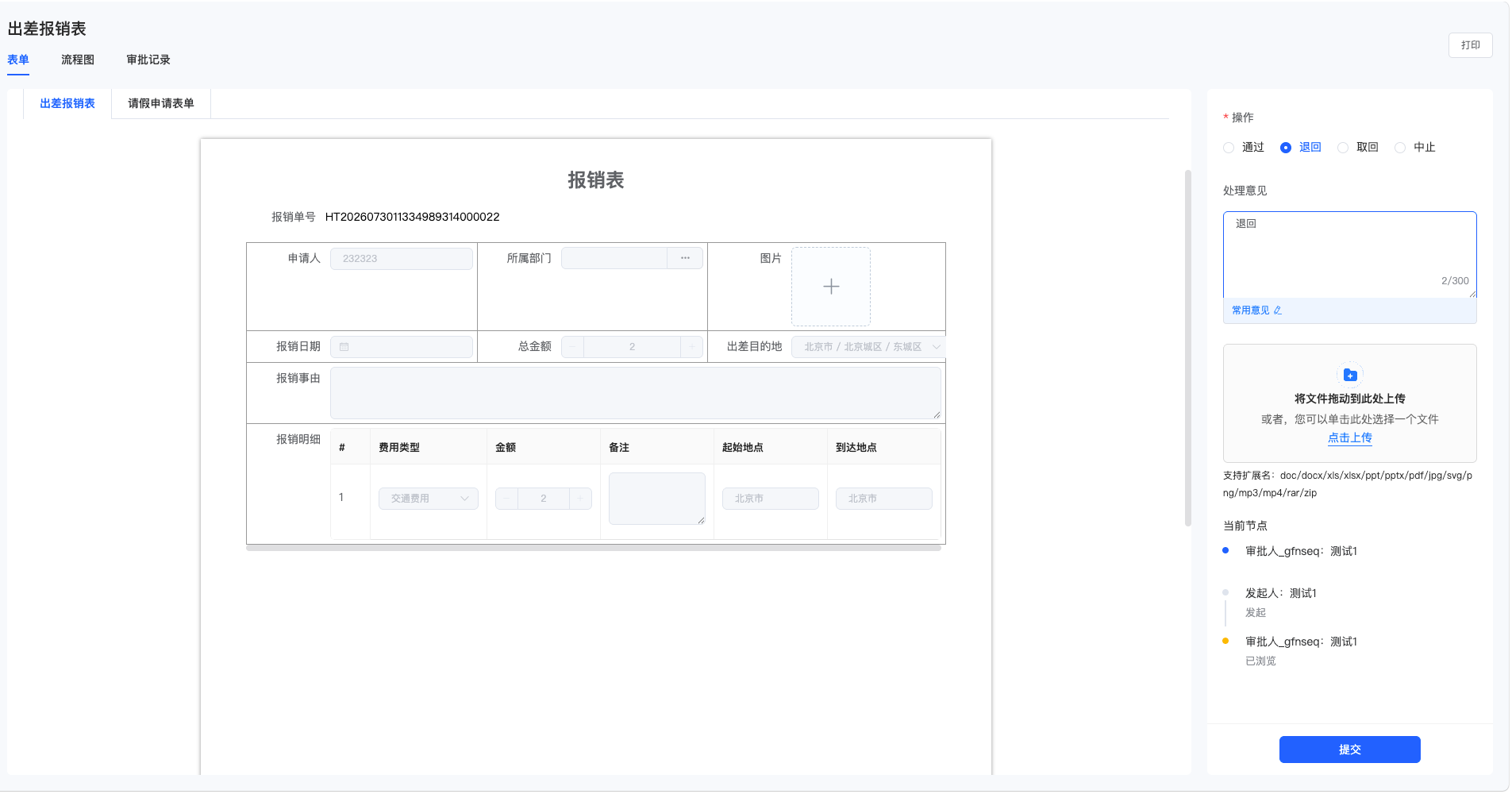This screenshot has height=794, width=1512.
Task: Click the file drag-and-drop upload area
Action: 1349,403
